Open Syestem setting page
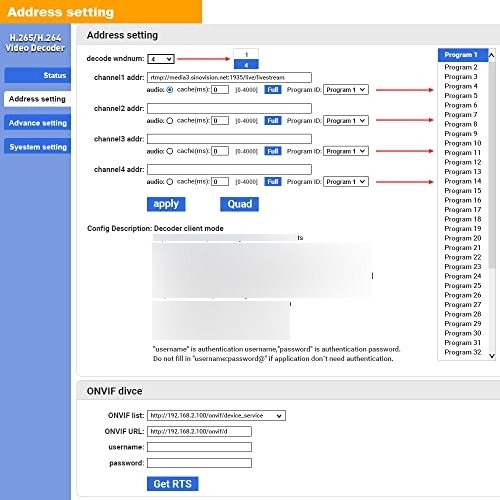 pos(38,147)
